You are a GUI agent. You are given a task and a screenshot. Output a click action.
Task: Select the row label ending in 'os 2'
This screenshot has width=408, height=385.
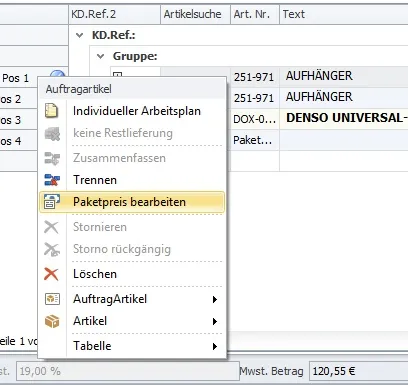click(x=11, y=99)
